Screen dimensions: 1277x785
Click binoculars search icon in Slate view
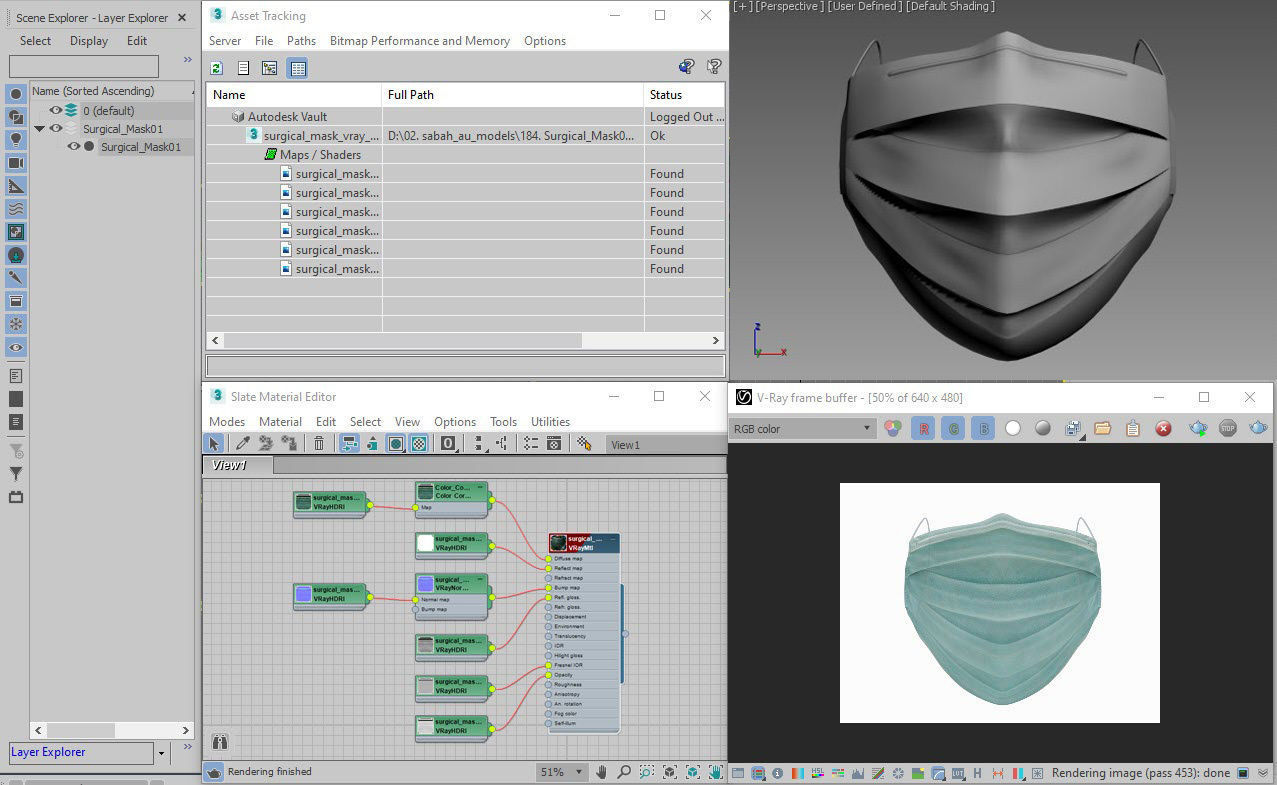pyautogui.click(x=220, y=742)
